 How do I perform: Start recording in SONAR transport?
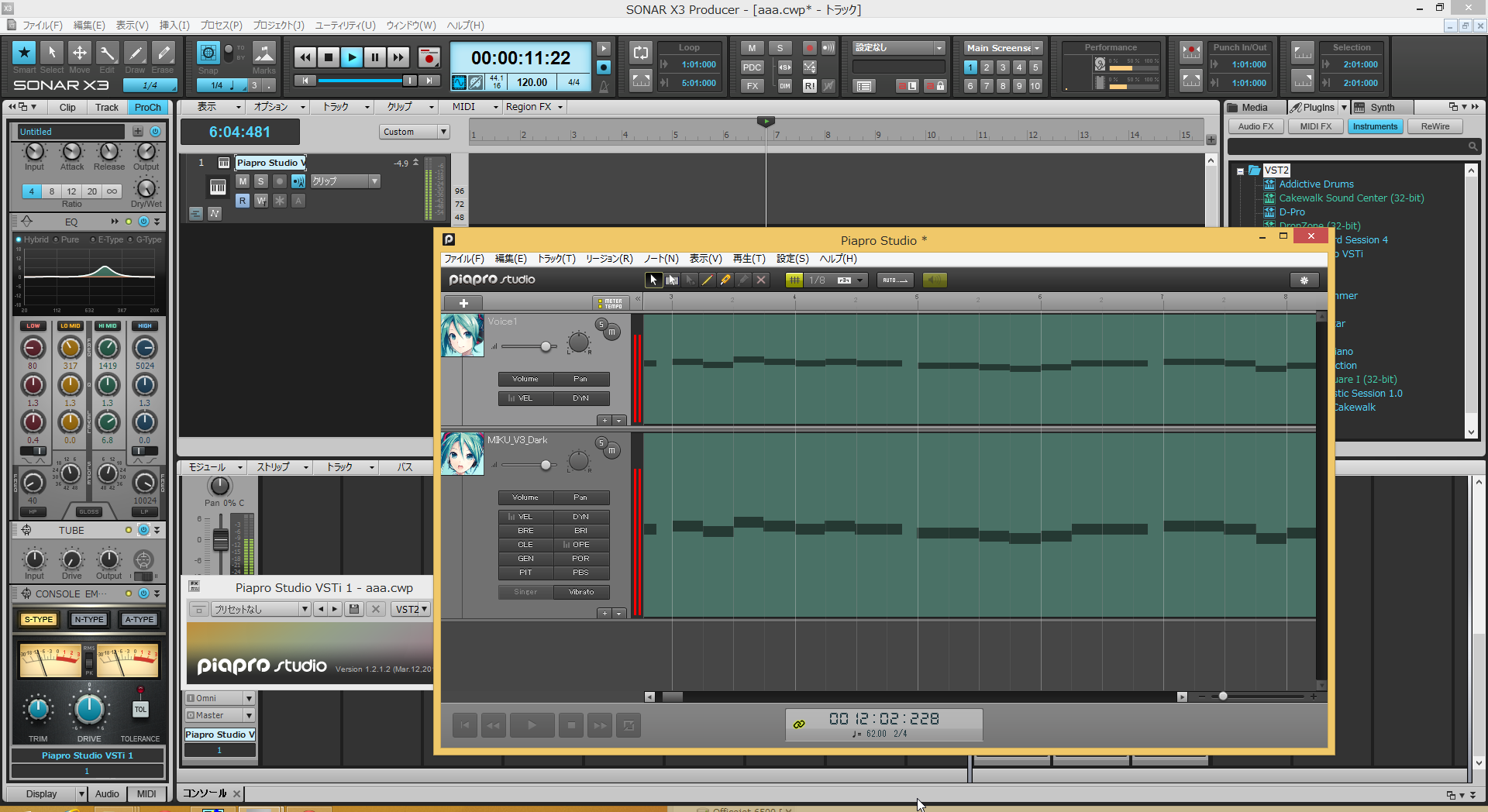(x=429, y=57)
